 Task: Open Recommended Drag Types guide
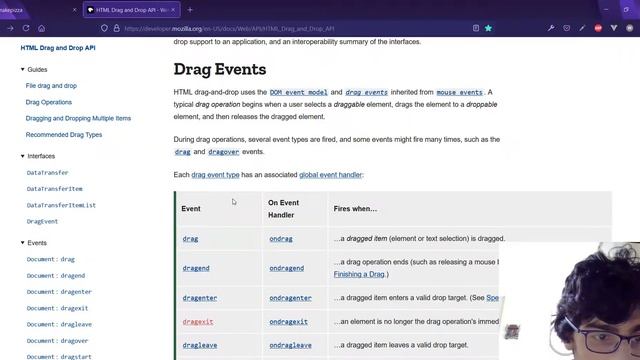point(64,135)
